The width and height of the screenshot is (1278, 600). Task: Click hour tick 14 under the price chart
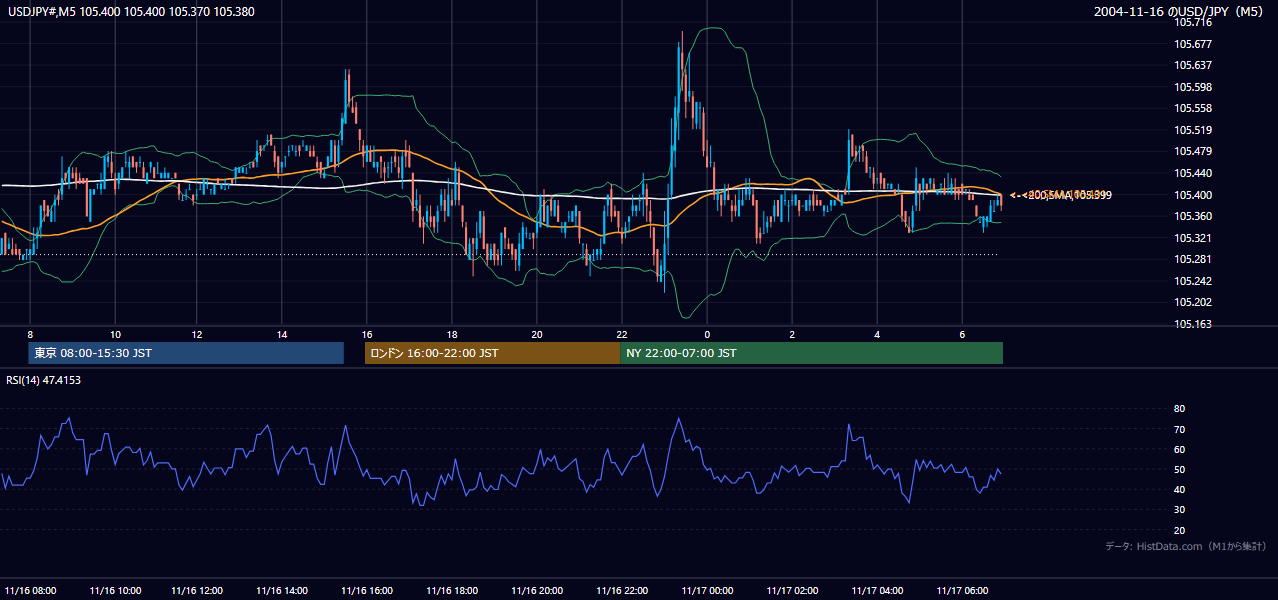(x=282, y=334)
